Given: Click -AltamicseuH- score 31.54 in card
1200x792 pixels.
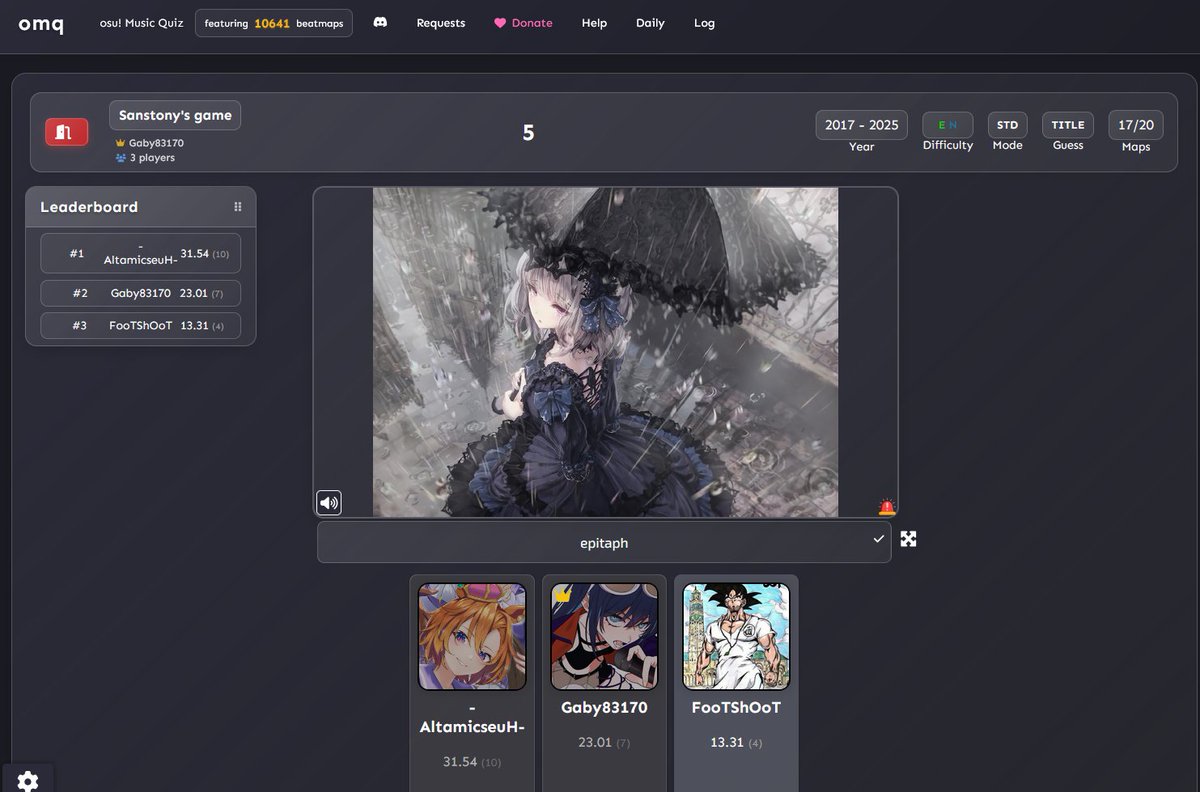Looking at the screenshot, I should pos(472,762).
